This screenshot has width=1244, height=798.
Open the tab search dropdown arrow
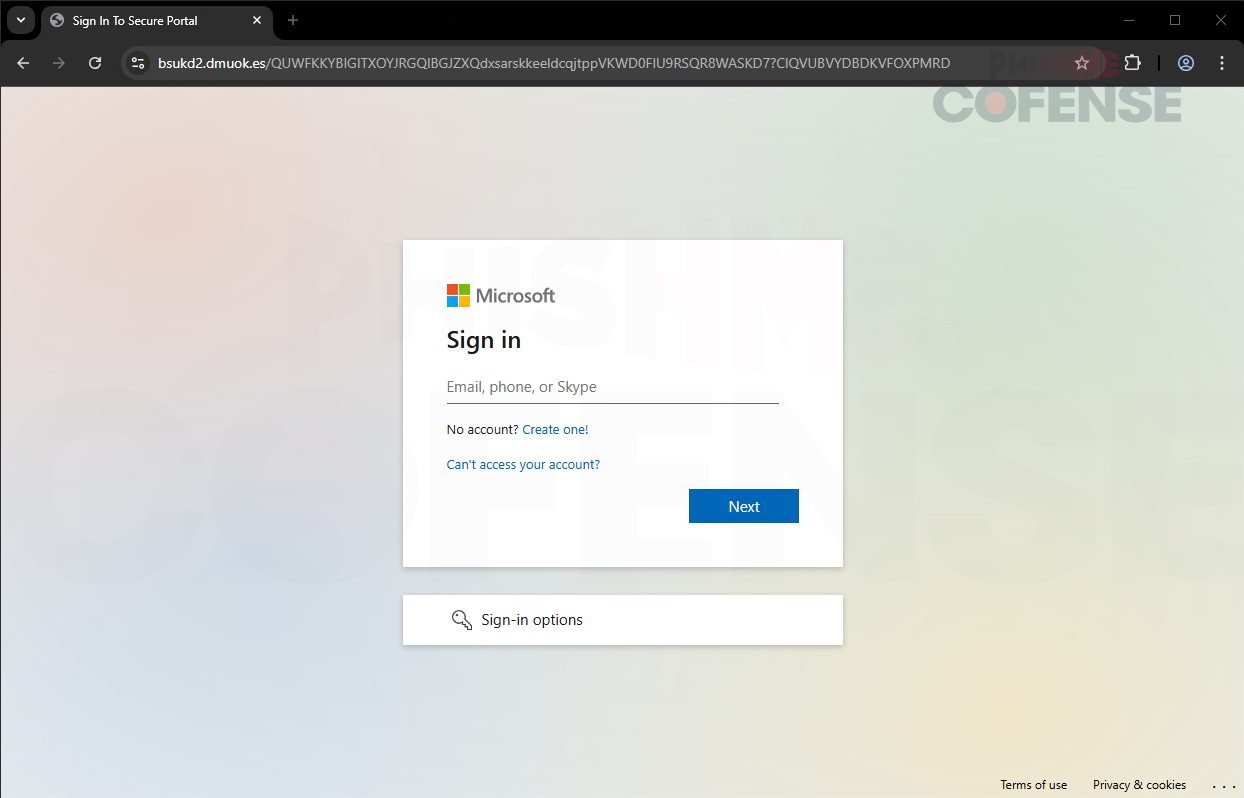[21, 20]
